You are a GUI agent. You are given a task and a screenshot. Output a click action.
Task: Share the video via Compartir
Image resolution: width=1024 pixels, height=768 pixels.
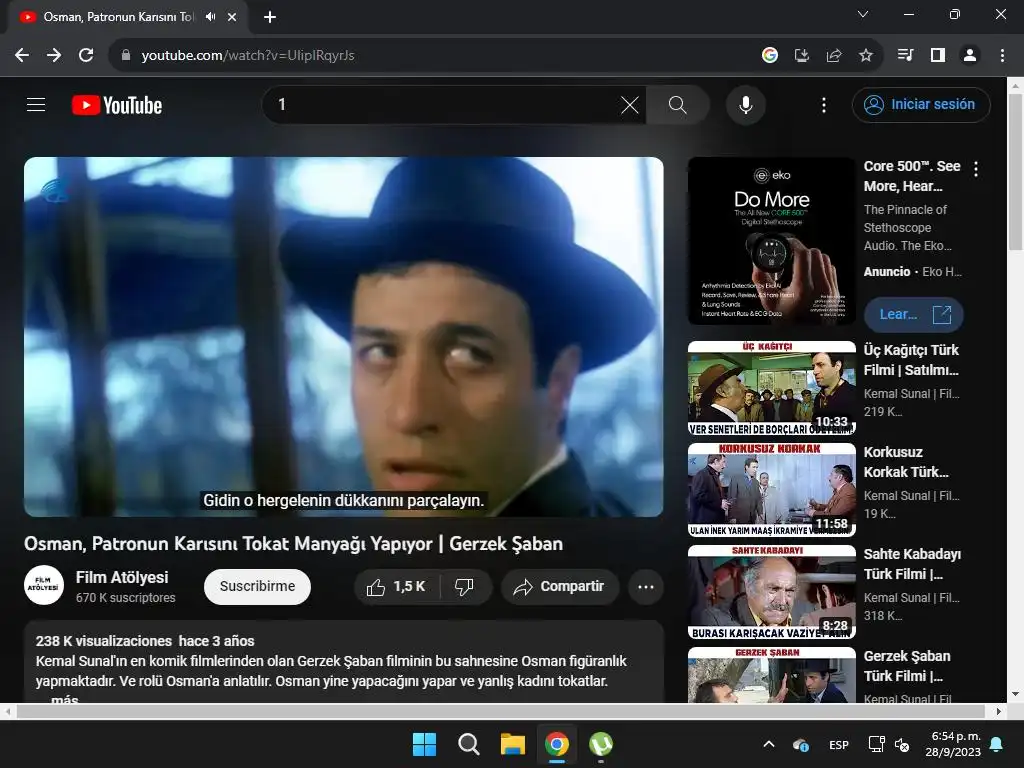559,586
